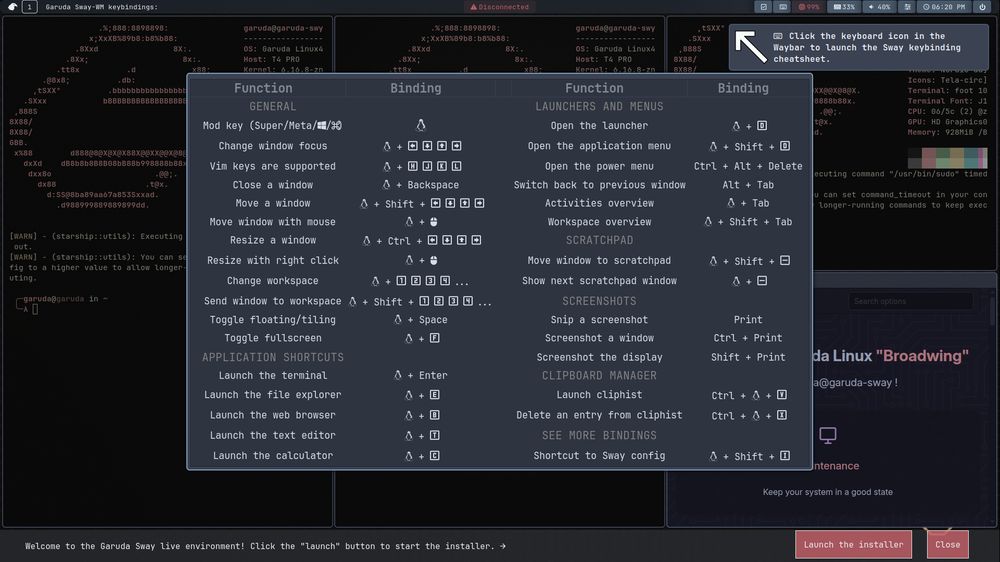The image size is (1000, 562).
Task: Click the E key icon for file explorer
Action: (x=434, y=395)
